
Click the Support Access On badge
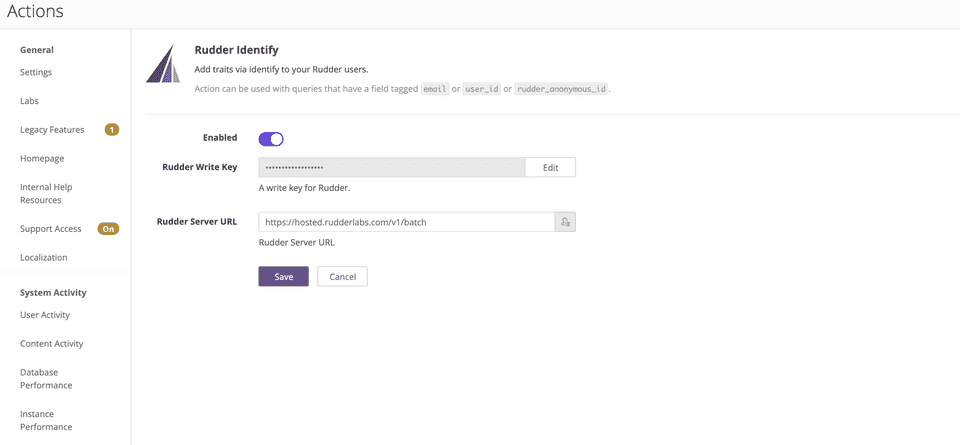[x=108, y=229]
